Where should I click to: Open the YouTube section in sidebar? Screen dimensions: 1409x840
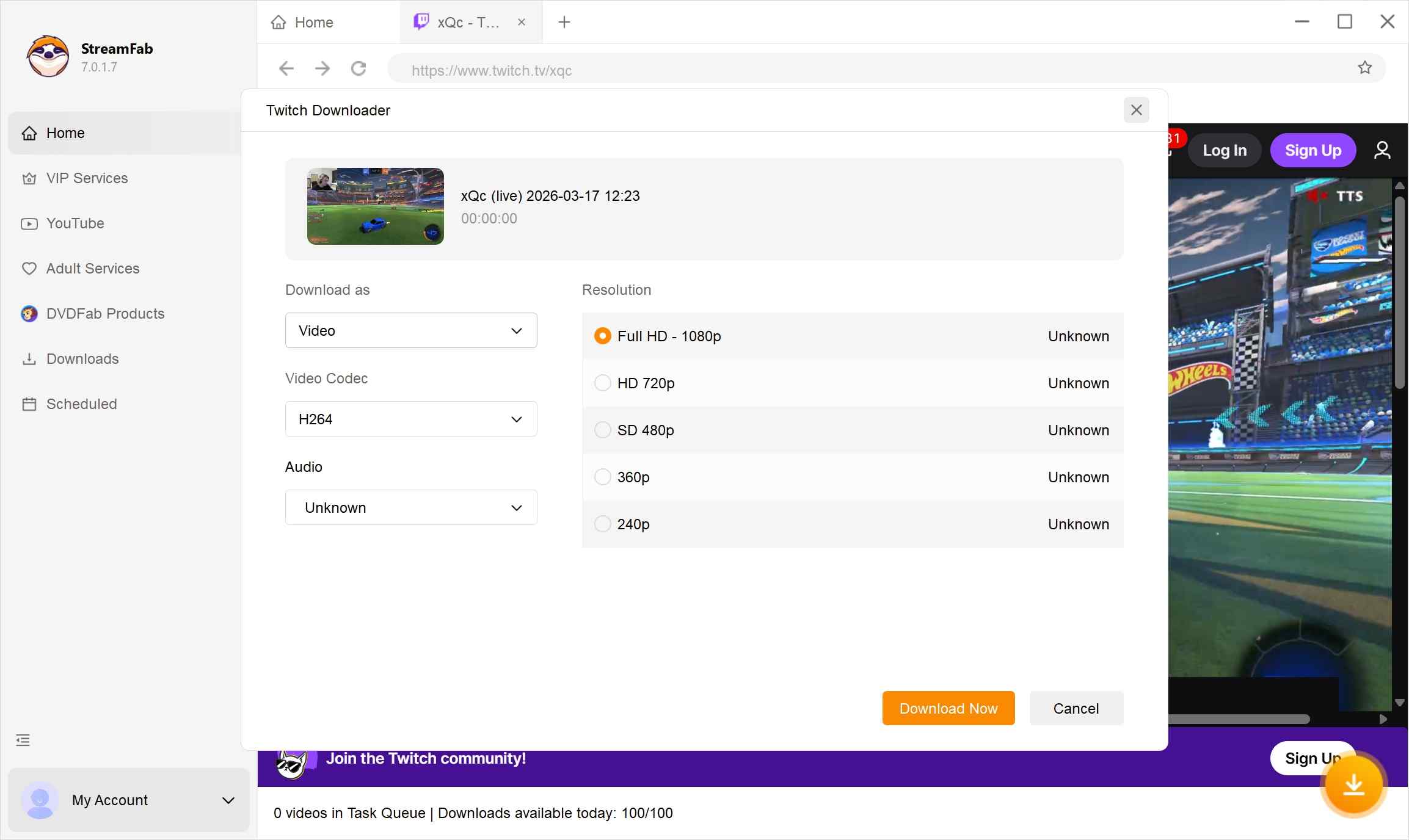click(75, 223)
